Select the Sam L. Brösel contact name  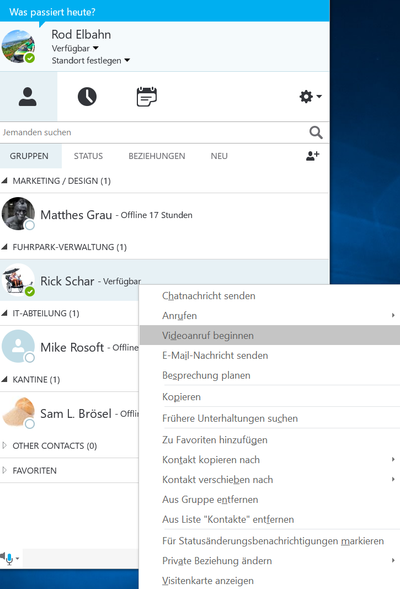click(x=76, y=414)
